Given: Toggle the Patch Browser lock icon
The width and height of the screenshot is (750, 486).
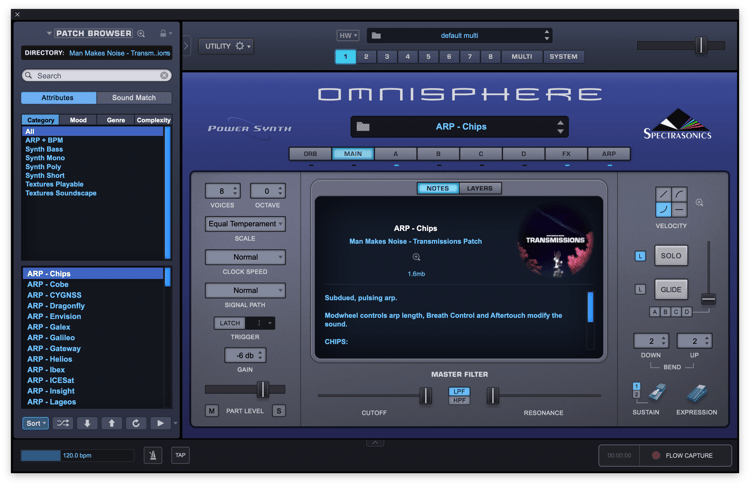Looking at the screenshot, I should (163, 33).
